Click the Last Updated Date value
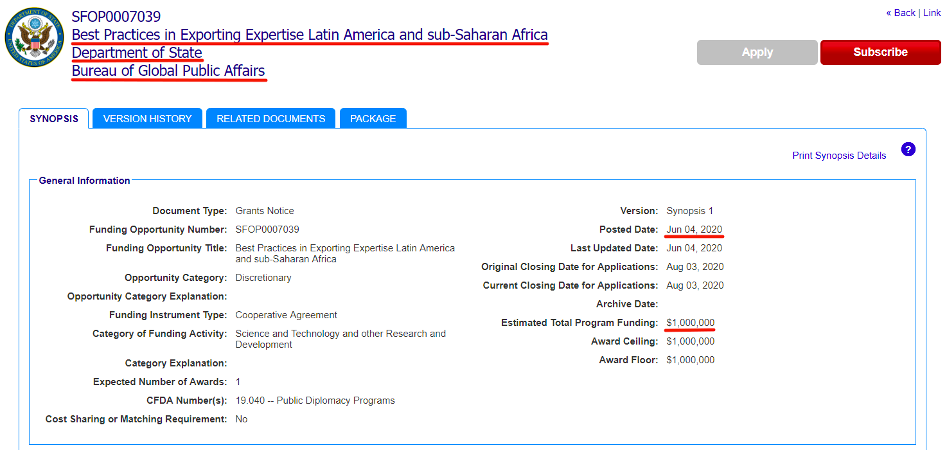The height and width of the screenshot is (450, 947). click(695, 248)
